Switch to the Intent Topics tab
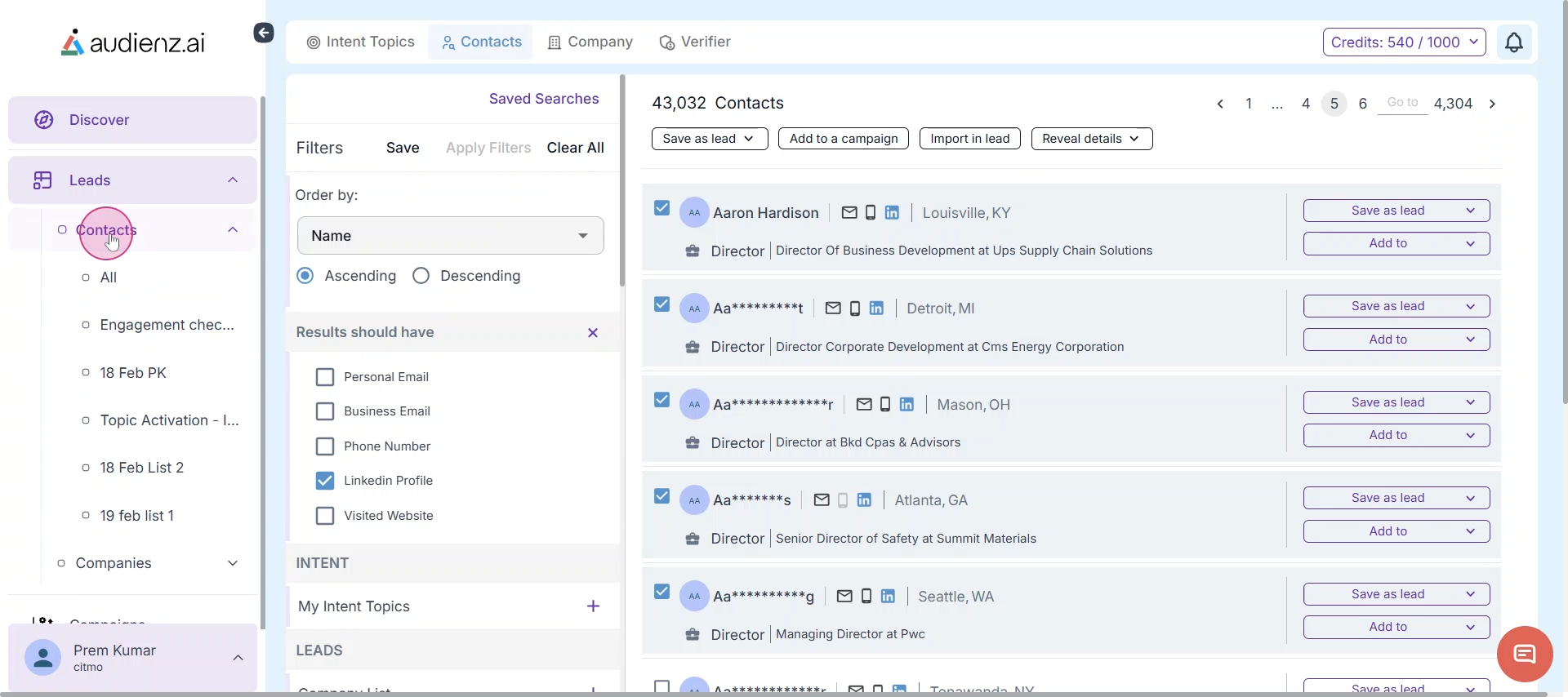 tap(361, 42)
